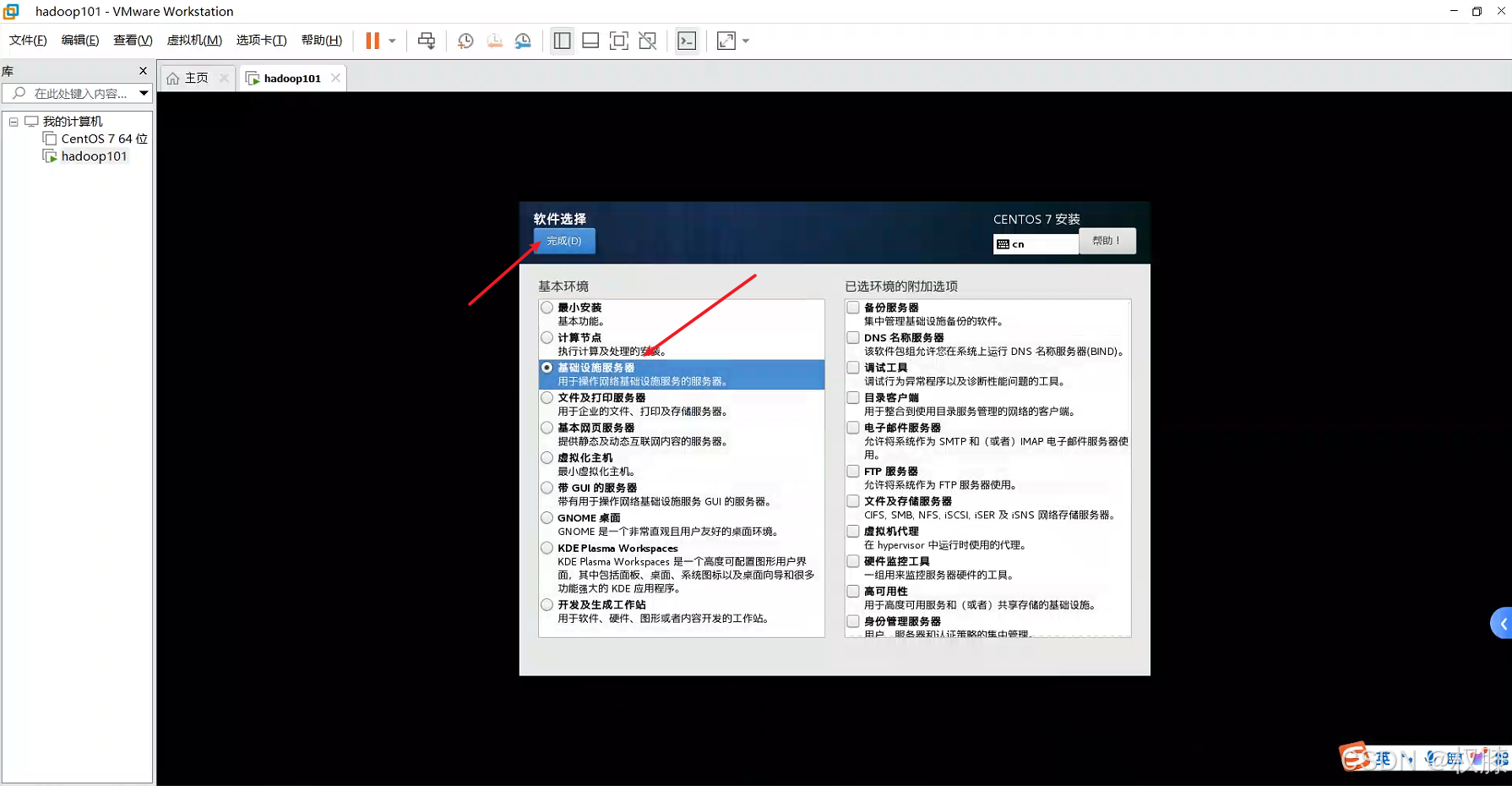Open the 虚拟机(M) menu
The width and height of the screenshot is (1512, 786).
[x=194, y=41]
